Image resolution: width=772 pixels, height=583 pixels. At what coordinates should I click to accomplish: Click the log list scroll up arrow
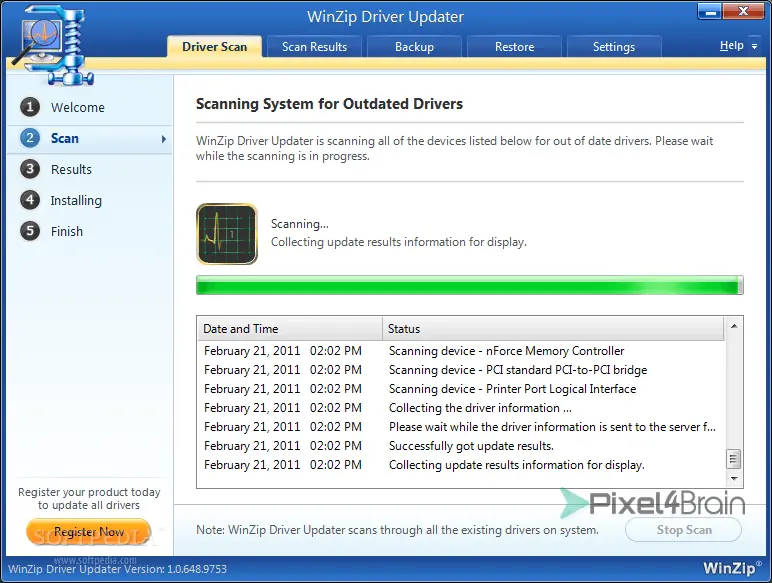(734, 326)
